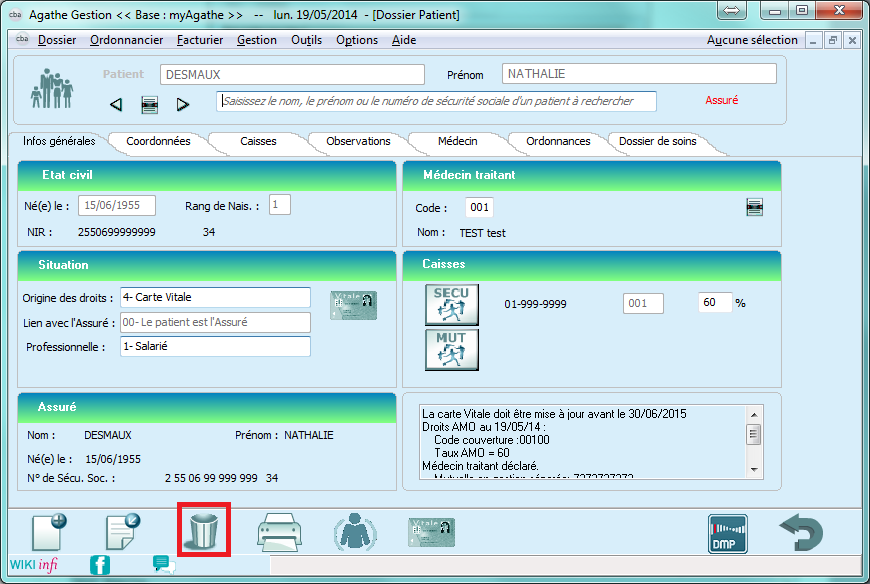Image resolution: width=870 pixels, height=584 pixels.
Task: Click the Rang de Nais. field
Action: [280, 205]
